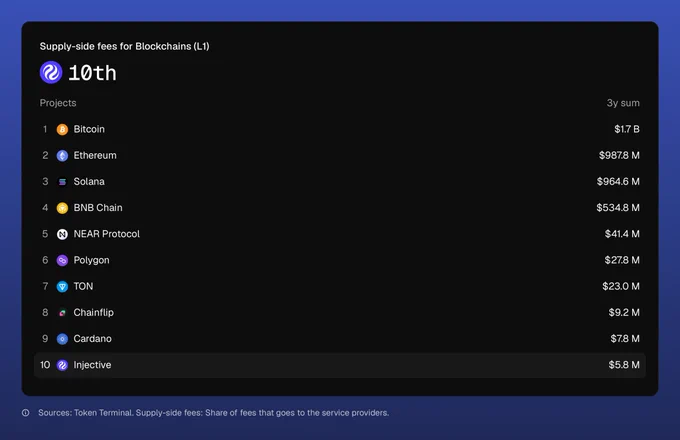Select the Injective project name
680x440 pixels.
[92, 365]
